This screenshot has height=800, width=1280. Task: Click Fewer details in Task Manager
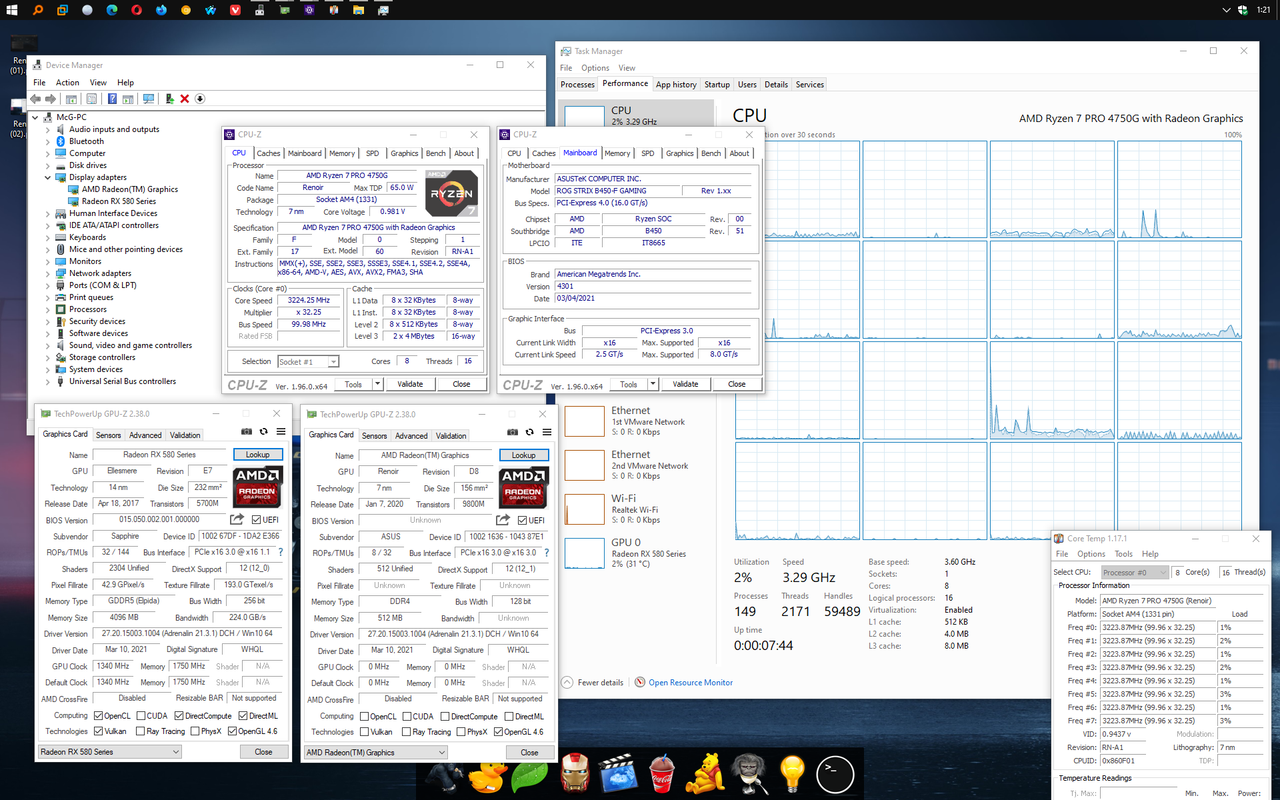coord(593,682)
